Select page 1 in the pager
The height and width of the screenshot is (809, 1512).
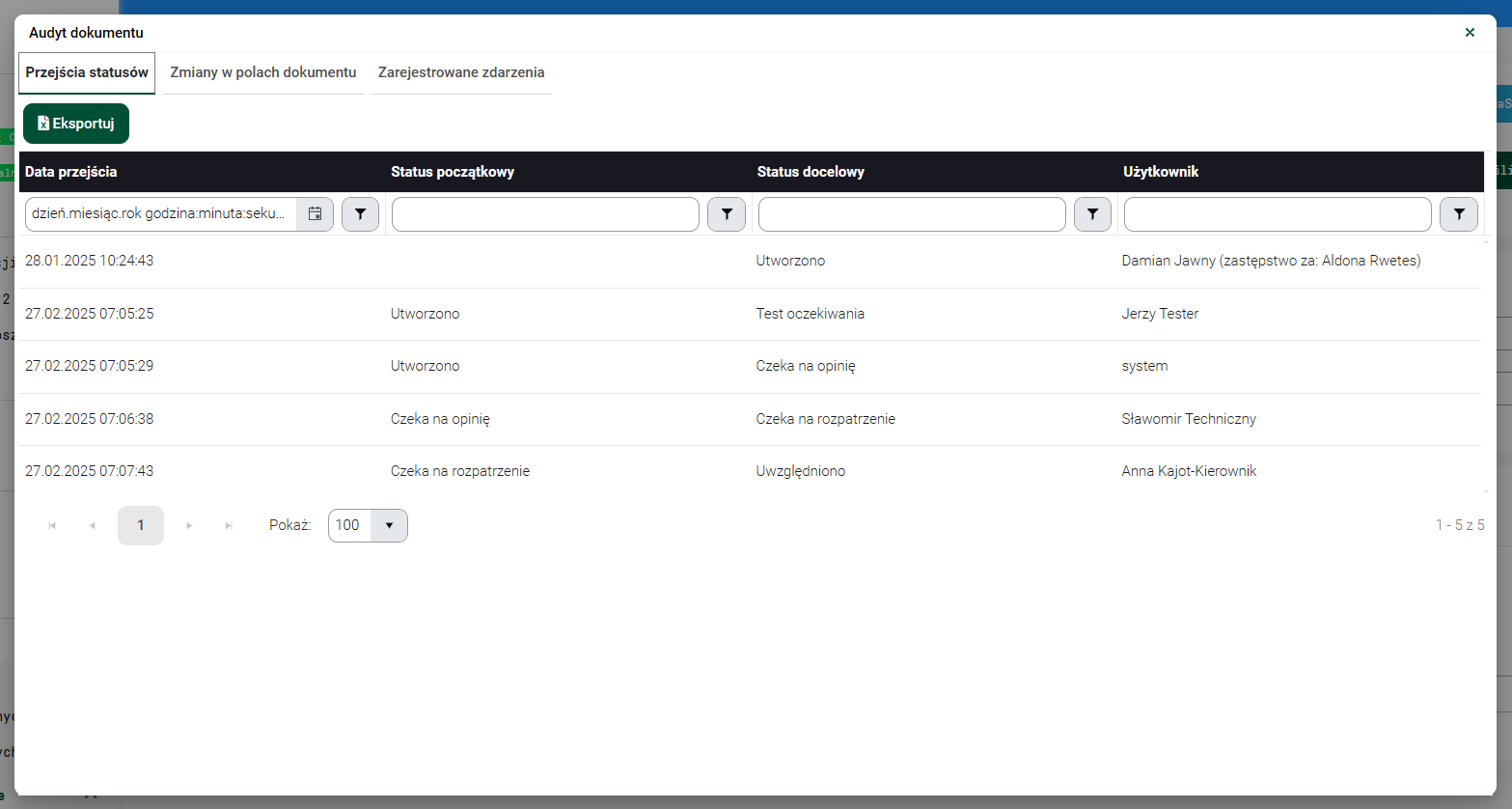[x=141, y=525]
